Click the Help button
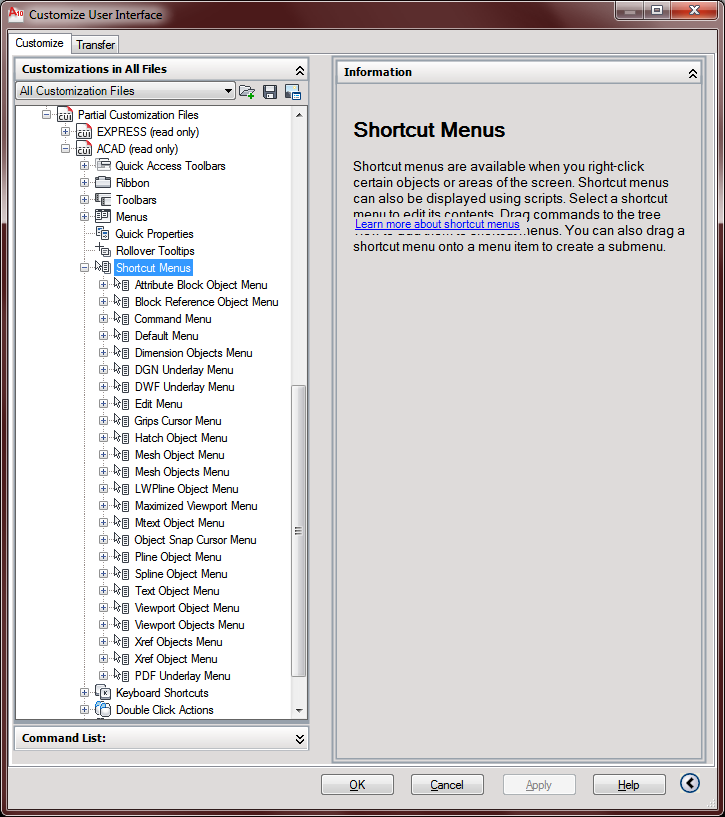Screen dimensions: 725x817 pos(629,785)
